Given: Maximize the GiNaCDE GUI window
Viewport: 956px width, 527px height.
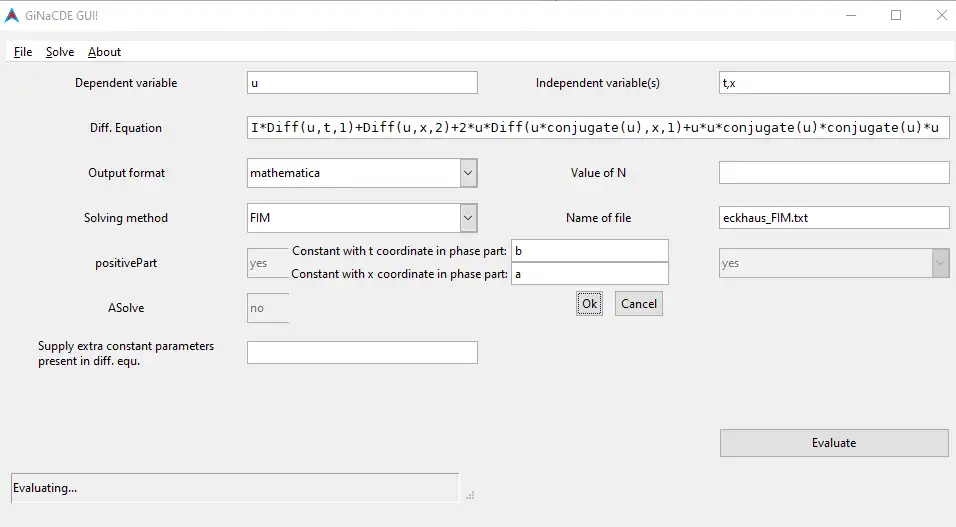Looking at the screenshot, I should coord(896,15).
